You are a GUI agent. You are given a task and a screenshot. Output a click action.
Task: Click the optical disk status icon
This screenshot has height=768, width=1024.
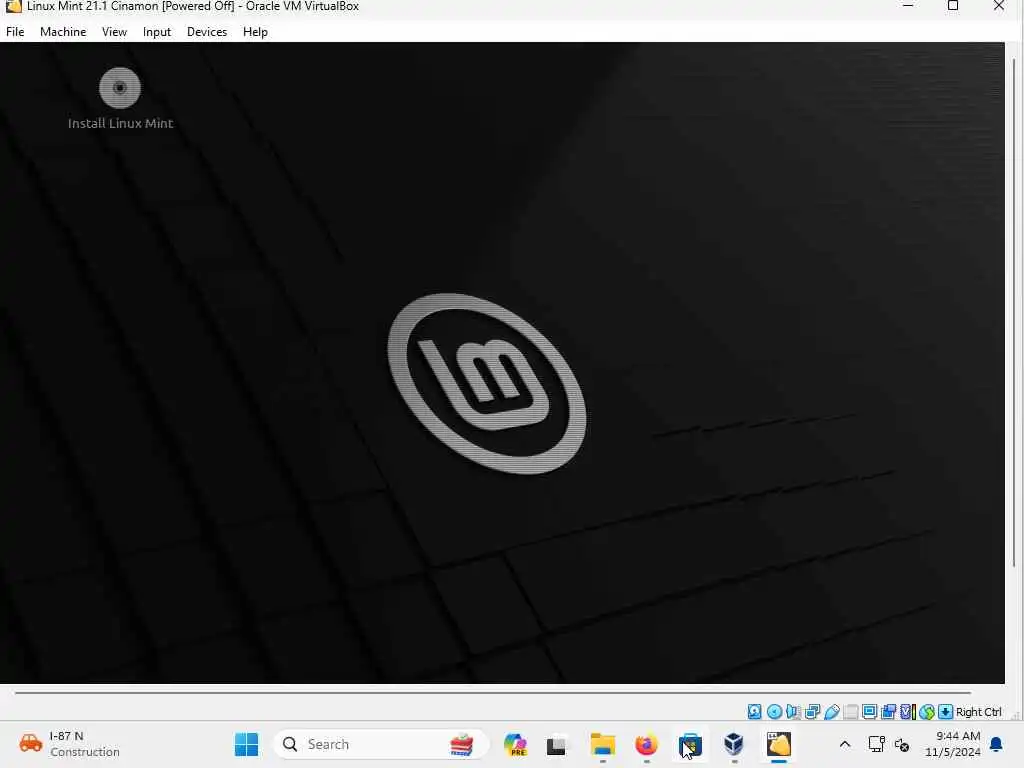click(774, 712)
